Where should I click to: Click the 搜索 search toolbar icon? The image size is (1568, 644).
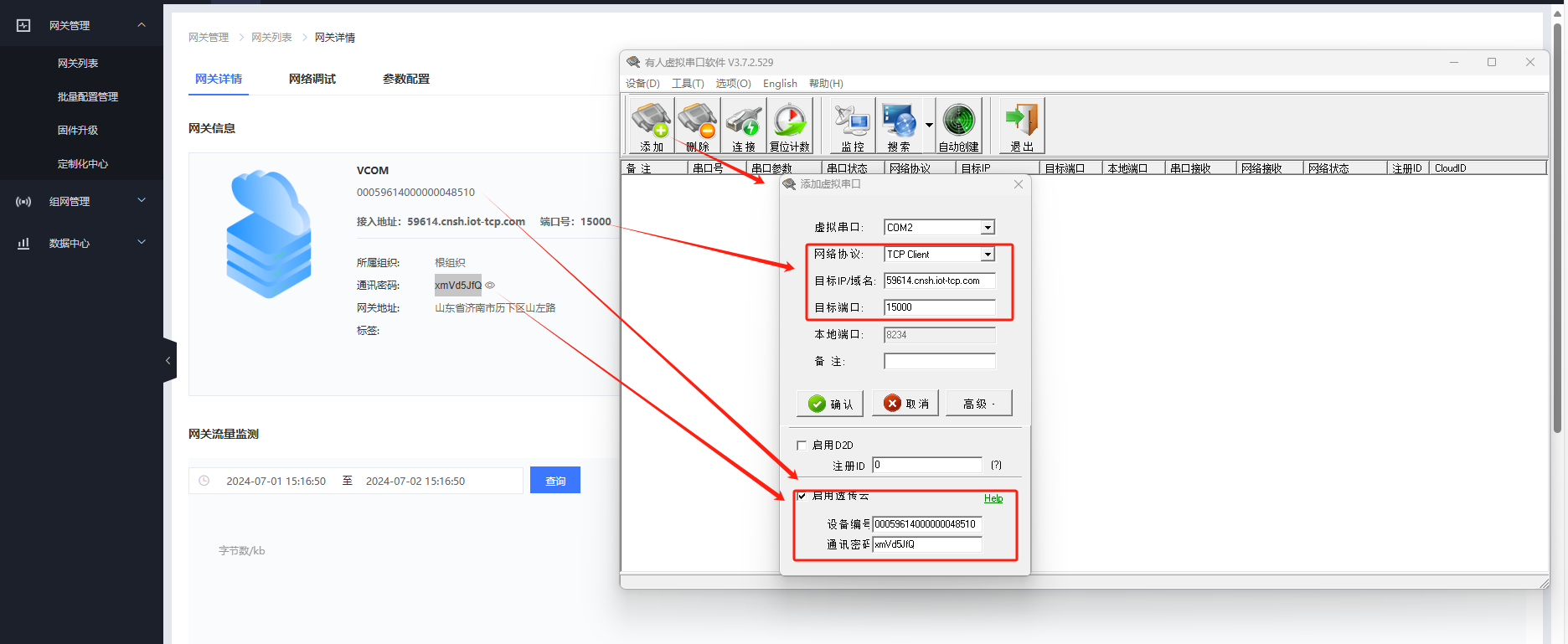[899, 126]
